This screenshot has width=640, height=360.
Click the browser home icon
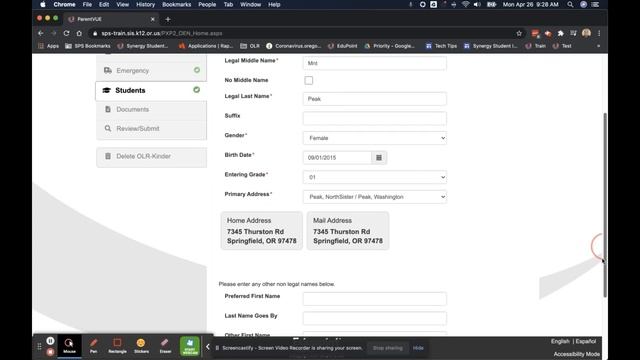79,33
